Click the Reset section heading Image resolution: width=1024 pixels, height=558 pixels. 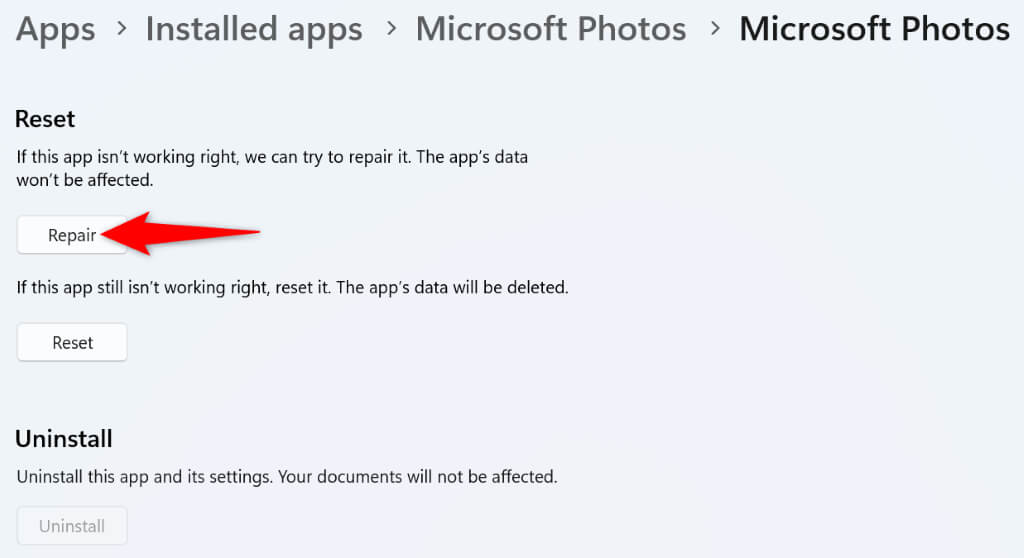[45, 119]
